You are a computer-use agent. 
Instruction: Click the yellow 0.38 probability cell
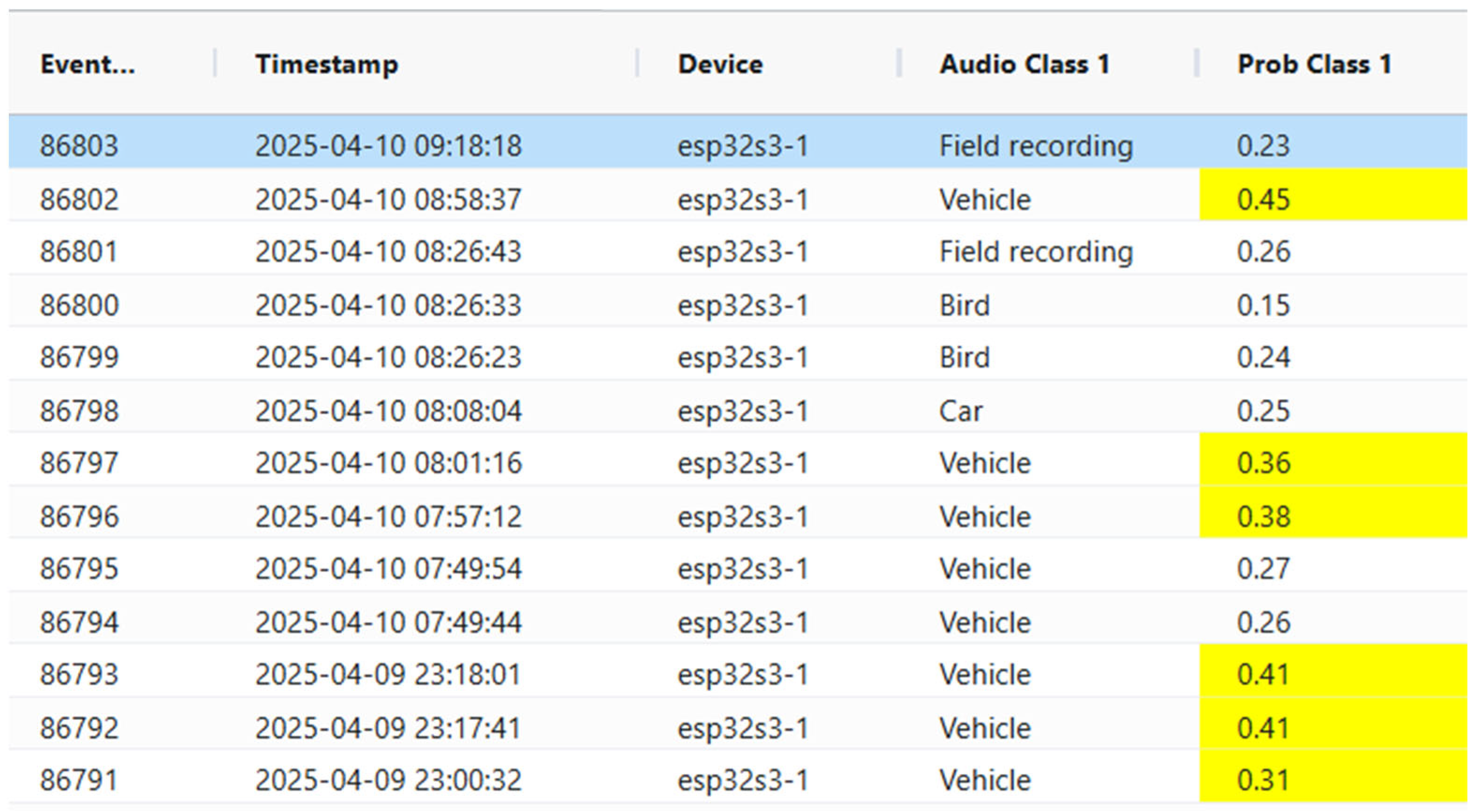click(1264, 516)
